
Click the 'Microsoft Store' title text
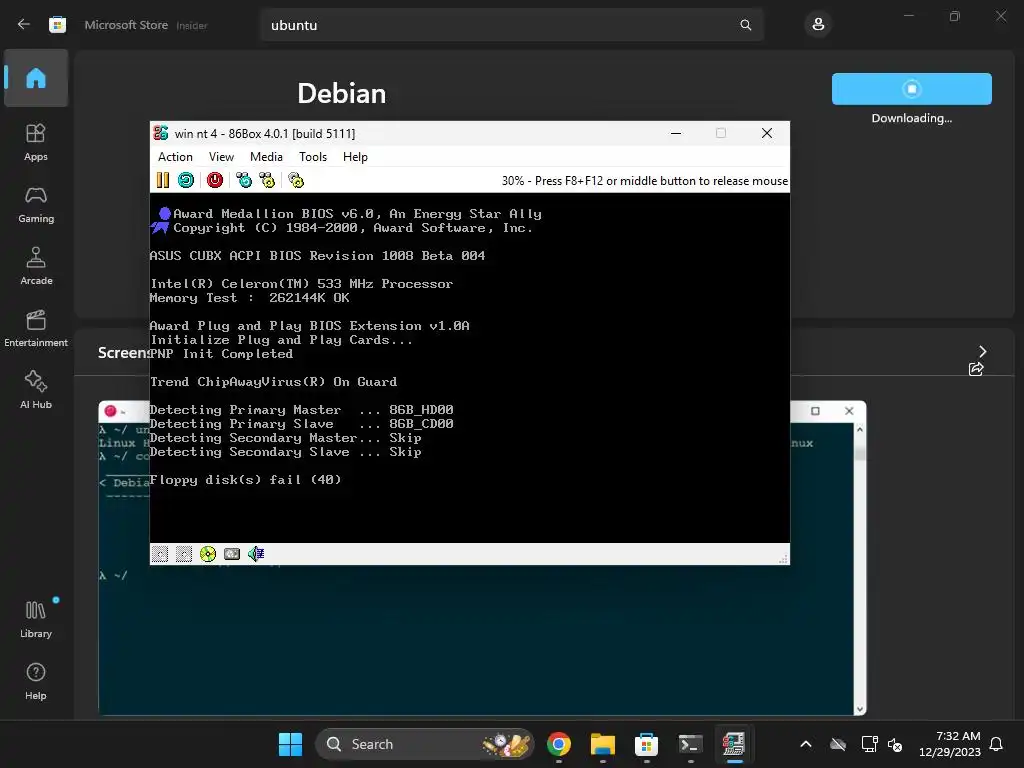(126, 25)
